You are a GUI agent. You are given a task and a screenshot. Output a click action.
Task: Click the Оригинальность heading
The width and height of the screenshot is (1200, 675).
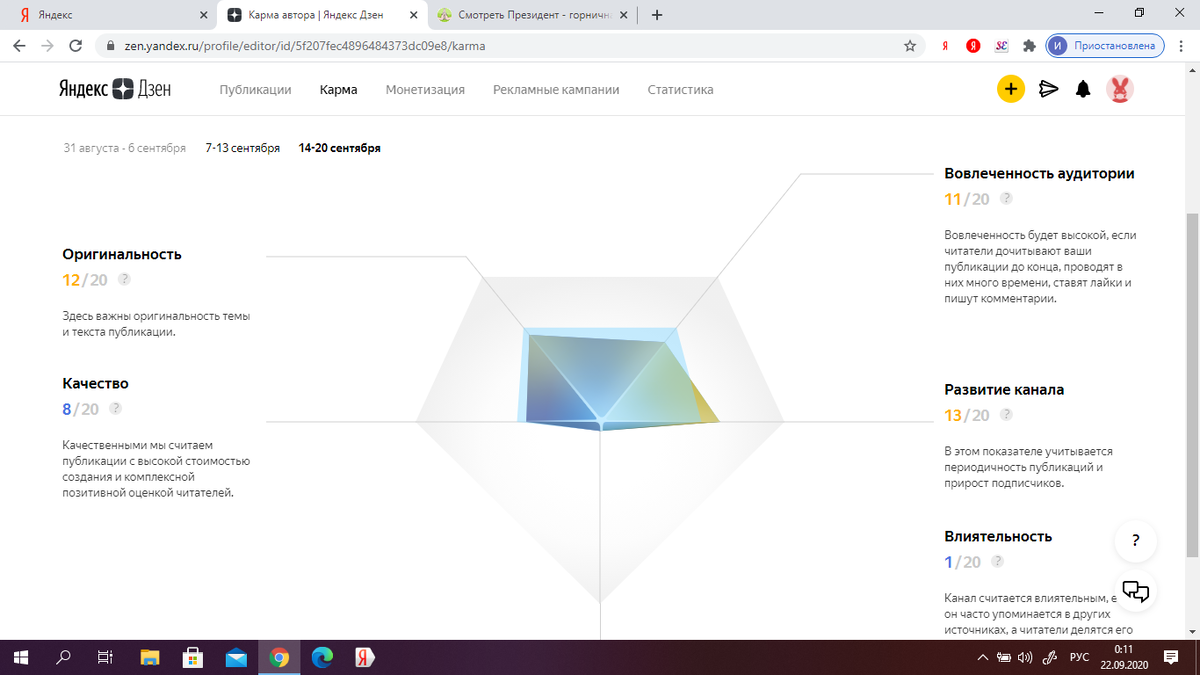[122, 254]
